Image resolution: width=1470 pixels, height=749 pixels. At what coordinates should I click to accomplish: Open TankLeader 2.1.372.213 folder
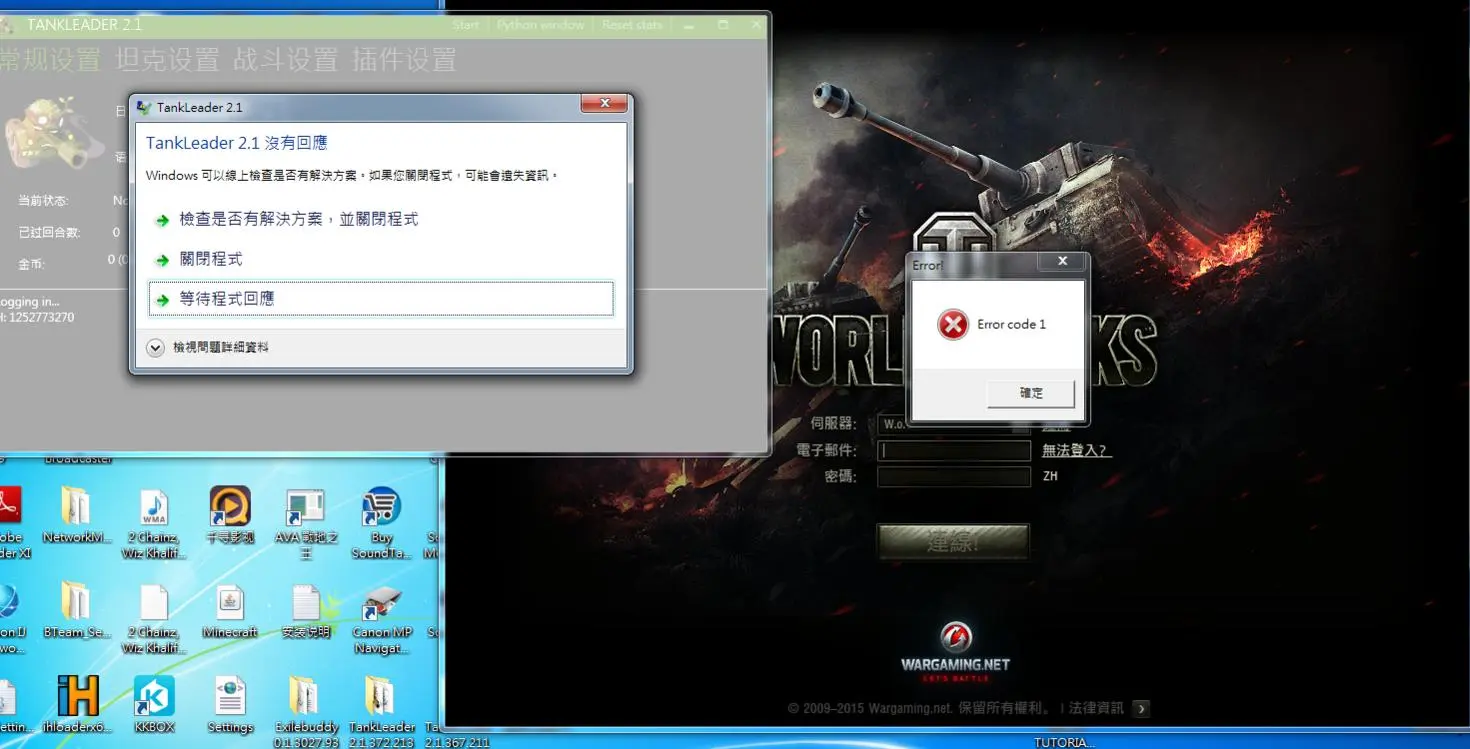[x=381, y=711]
